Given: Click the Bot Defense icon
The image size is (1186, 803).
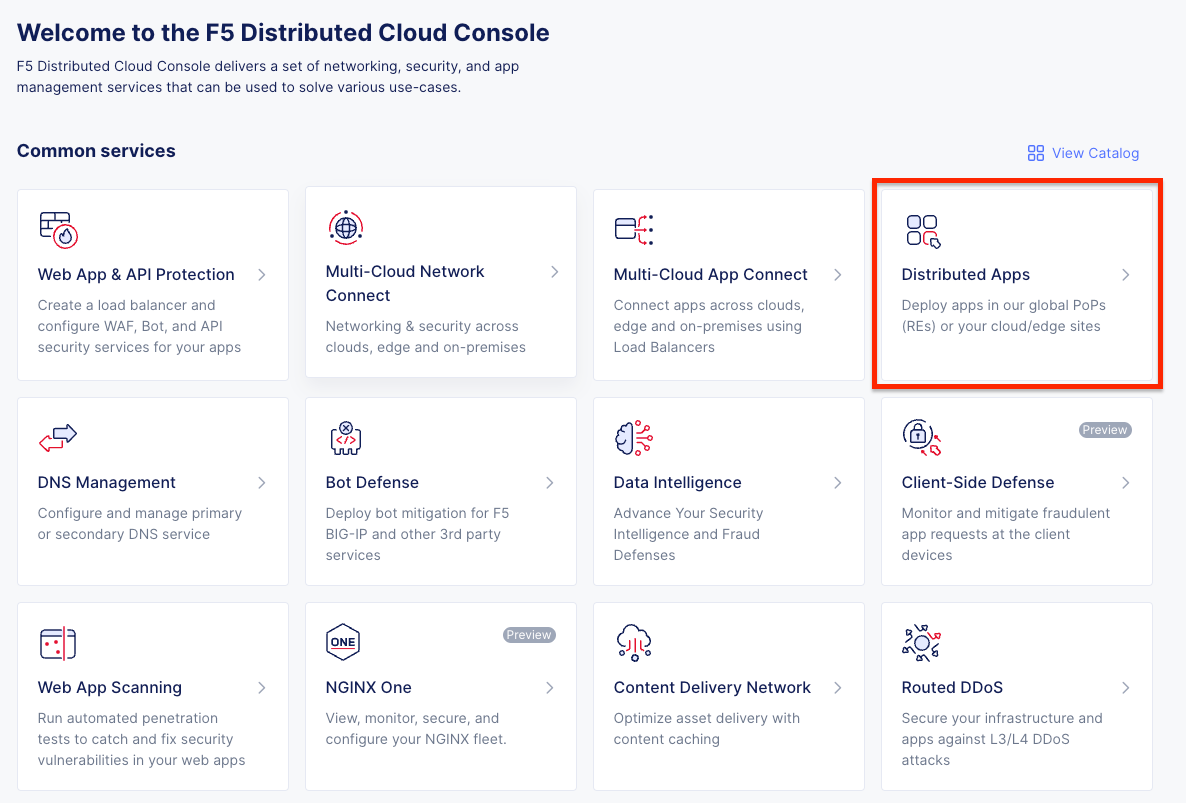Looking at the screenshot, I should point(345,437).
